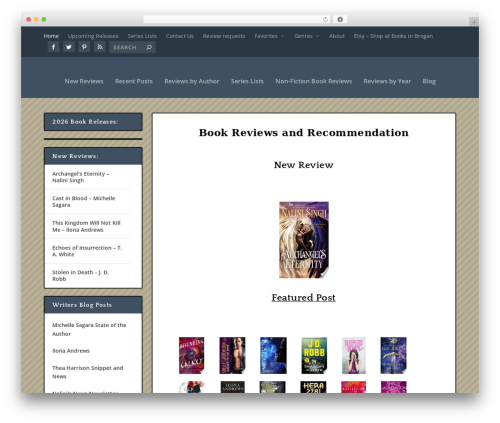Image resolution: width=500 pixels, height=423 pixels.
Task: Open Series Lists in top menu
Action: 142,36
